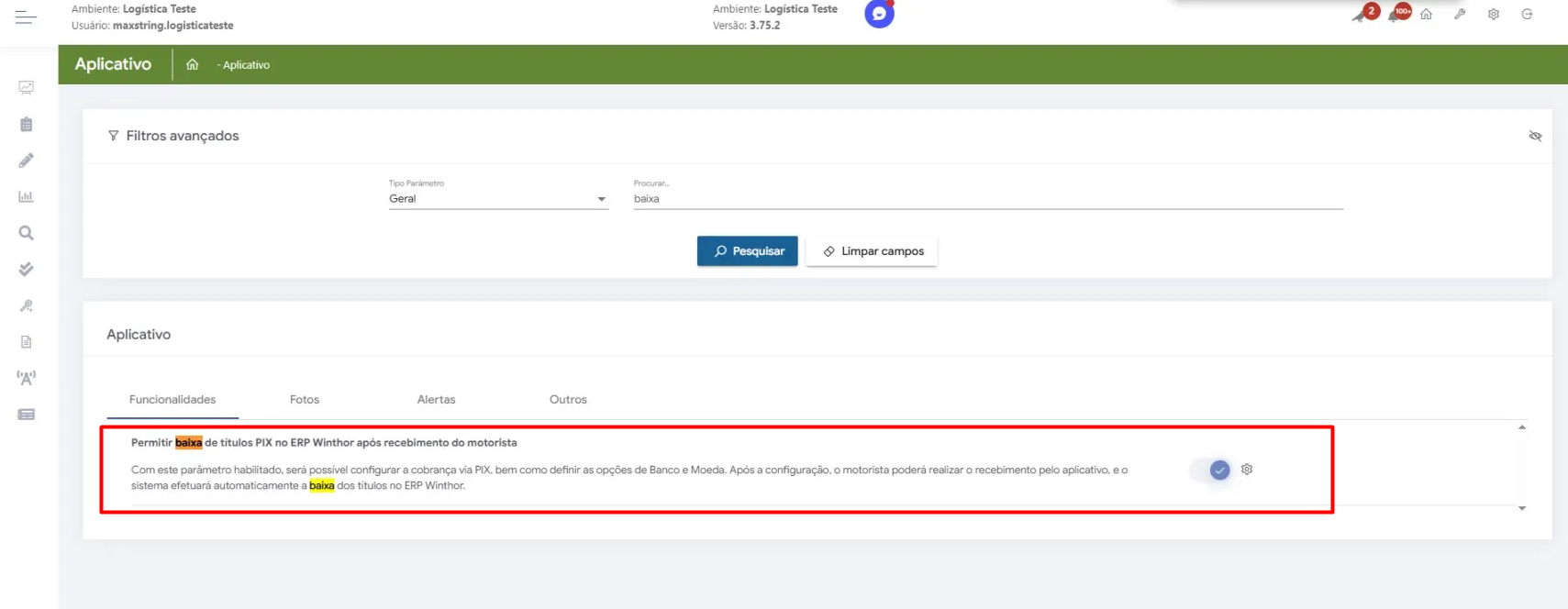1568x609 pixels.
Task: Select the Funcionalidades tab
Action: pos(172,400)
